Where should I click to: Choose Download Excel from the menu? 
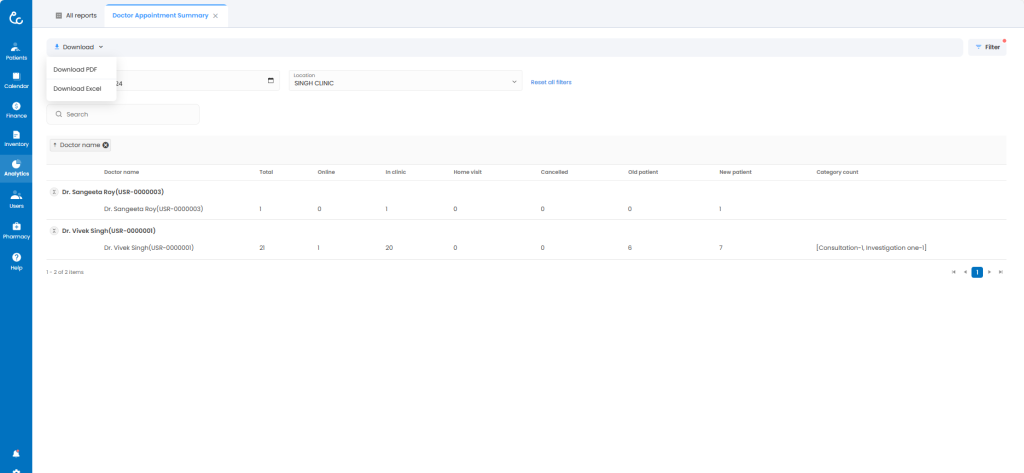(77, 89)
